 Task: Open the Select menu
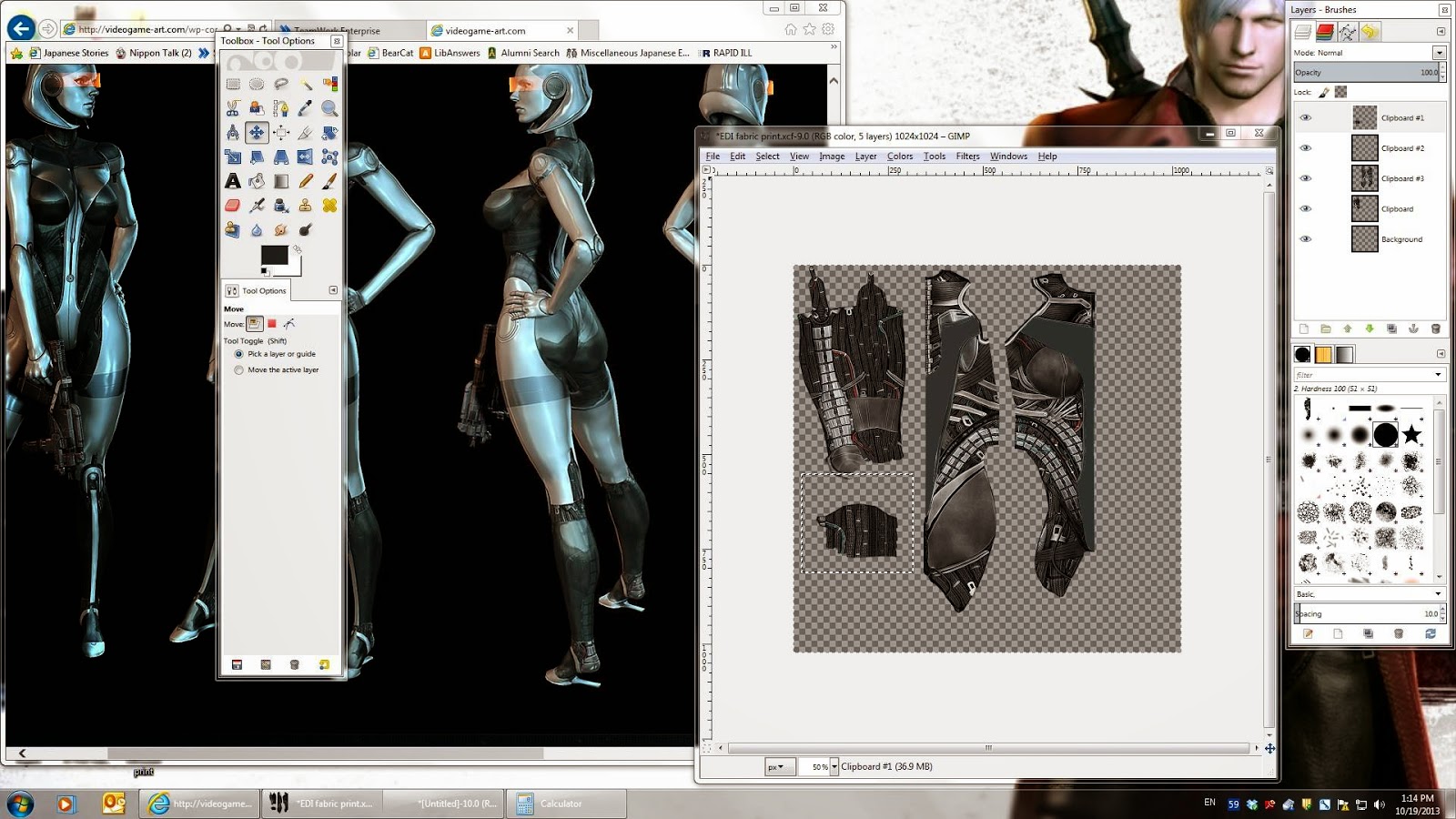(767, 157)
